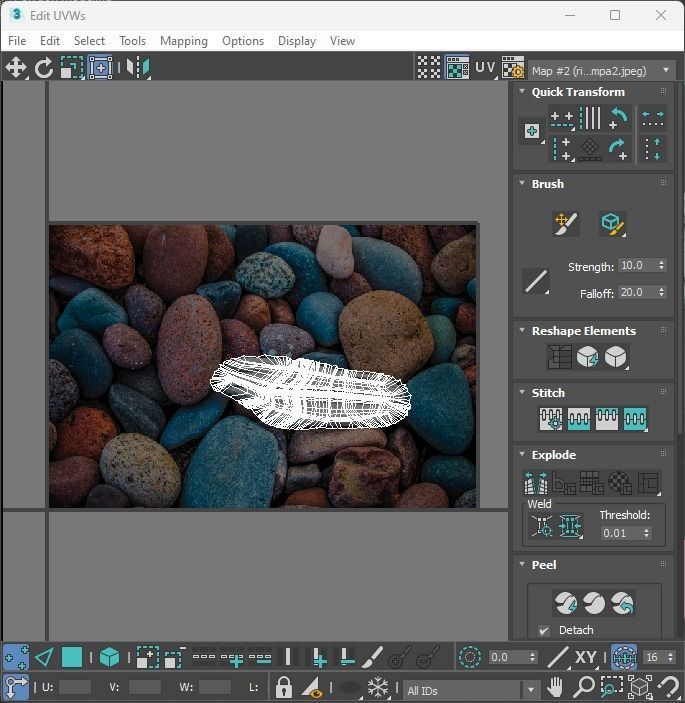Click the Quick Peel icon
Image resolution: width=685 pixels, height=703 pixels.
(565, 603)
